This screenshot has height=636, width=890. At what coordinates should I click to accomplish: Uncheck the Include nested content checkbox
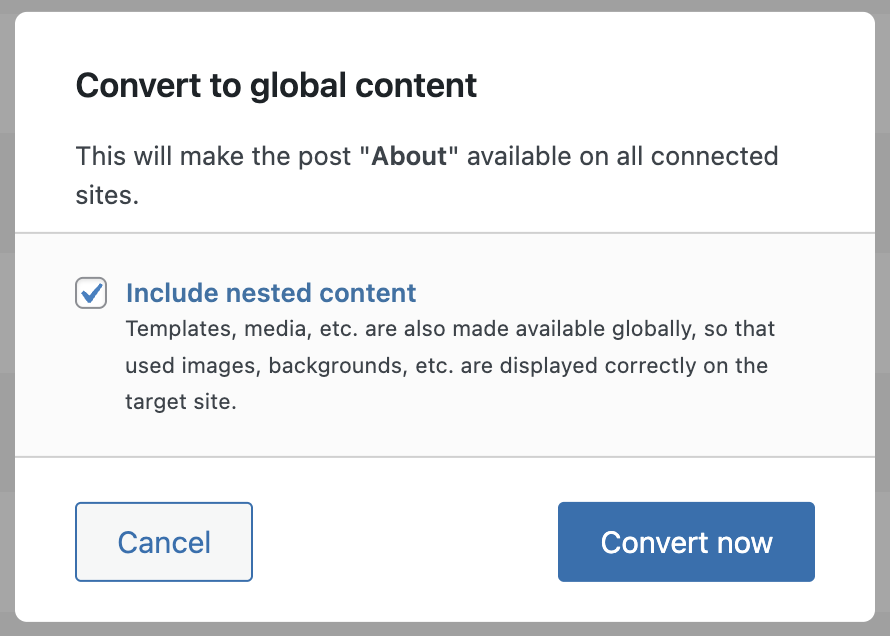coord(91,294)
